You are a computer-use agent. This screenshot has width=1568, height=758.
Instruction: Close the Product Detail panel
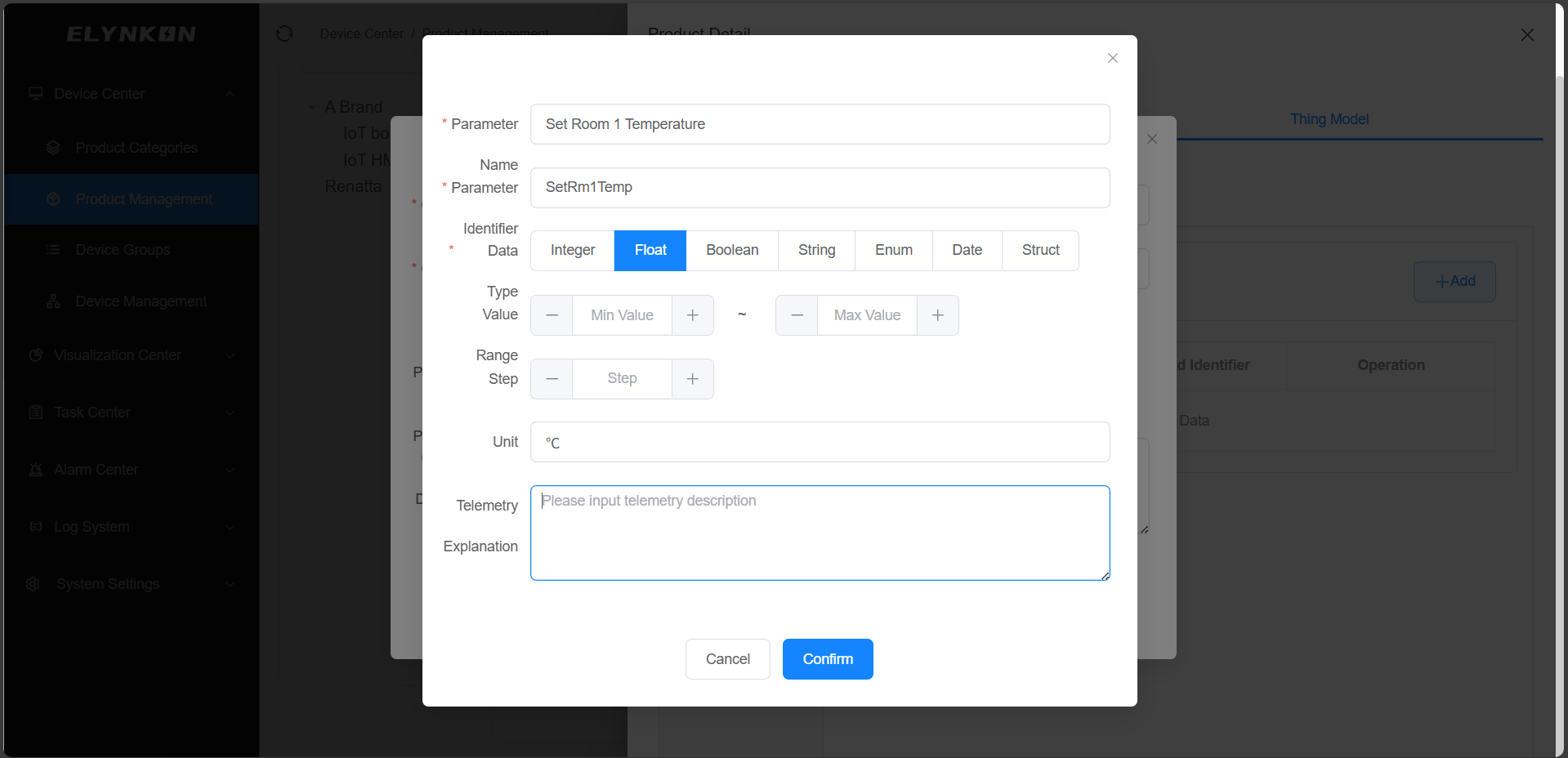click(1526, 35)
